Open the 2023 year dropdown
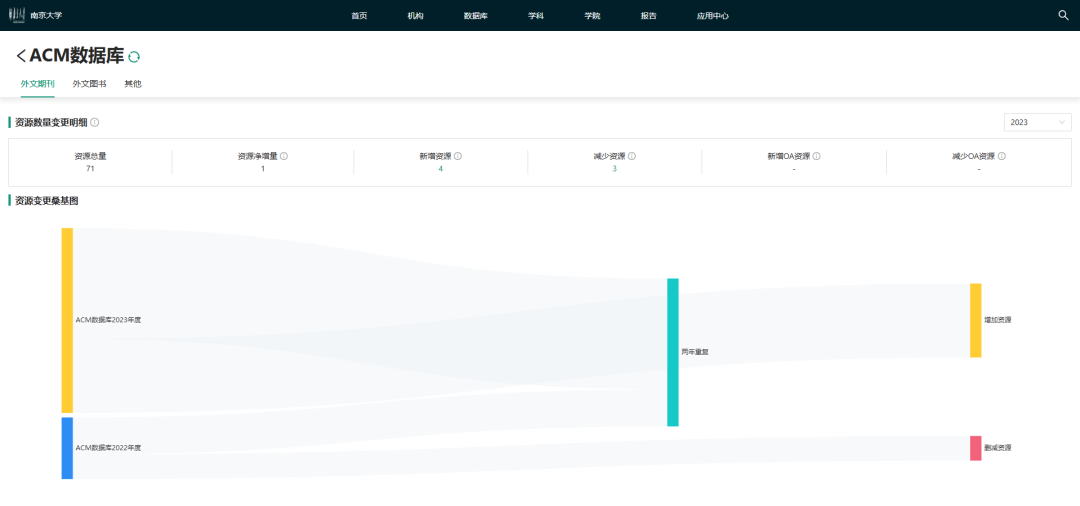The width and height of the screenshot is (1080, 506). tap(1038, 122)
